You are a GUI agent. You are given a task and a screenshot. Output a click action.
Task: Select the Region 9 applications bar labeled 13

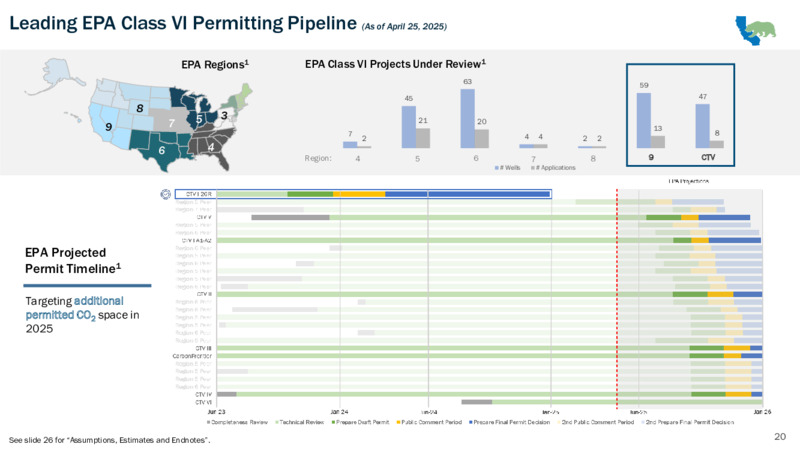[658, 141]
